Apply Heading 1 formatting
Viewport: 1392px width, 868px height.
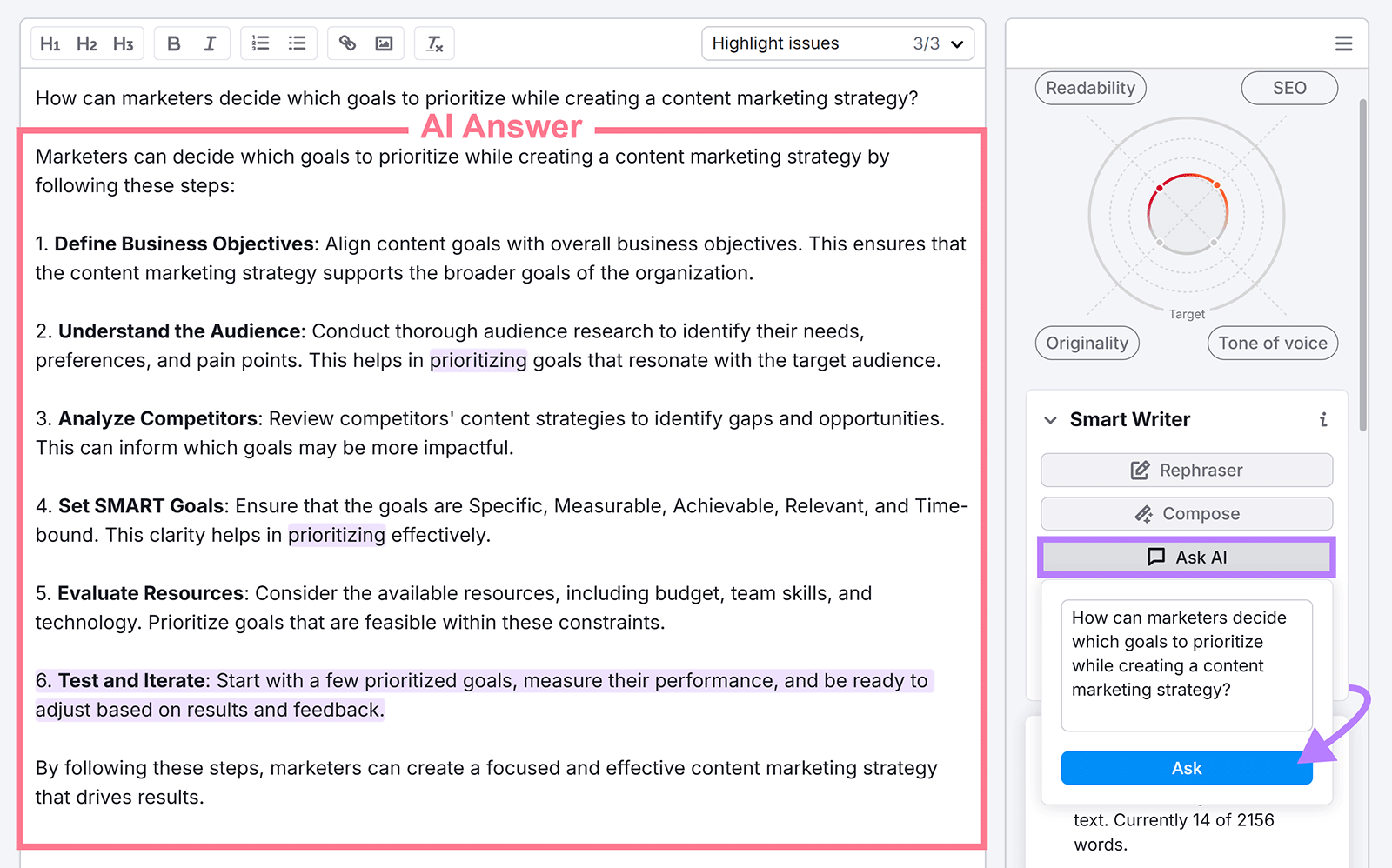click(x=50, y=43)
